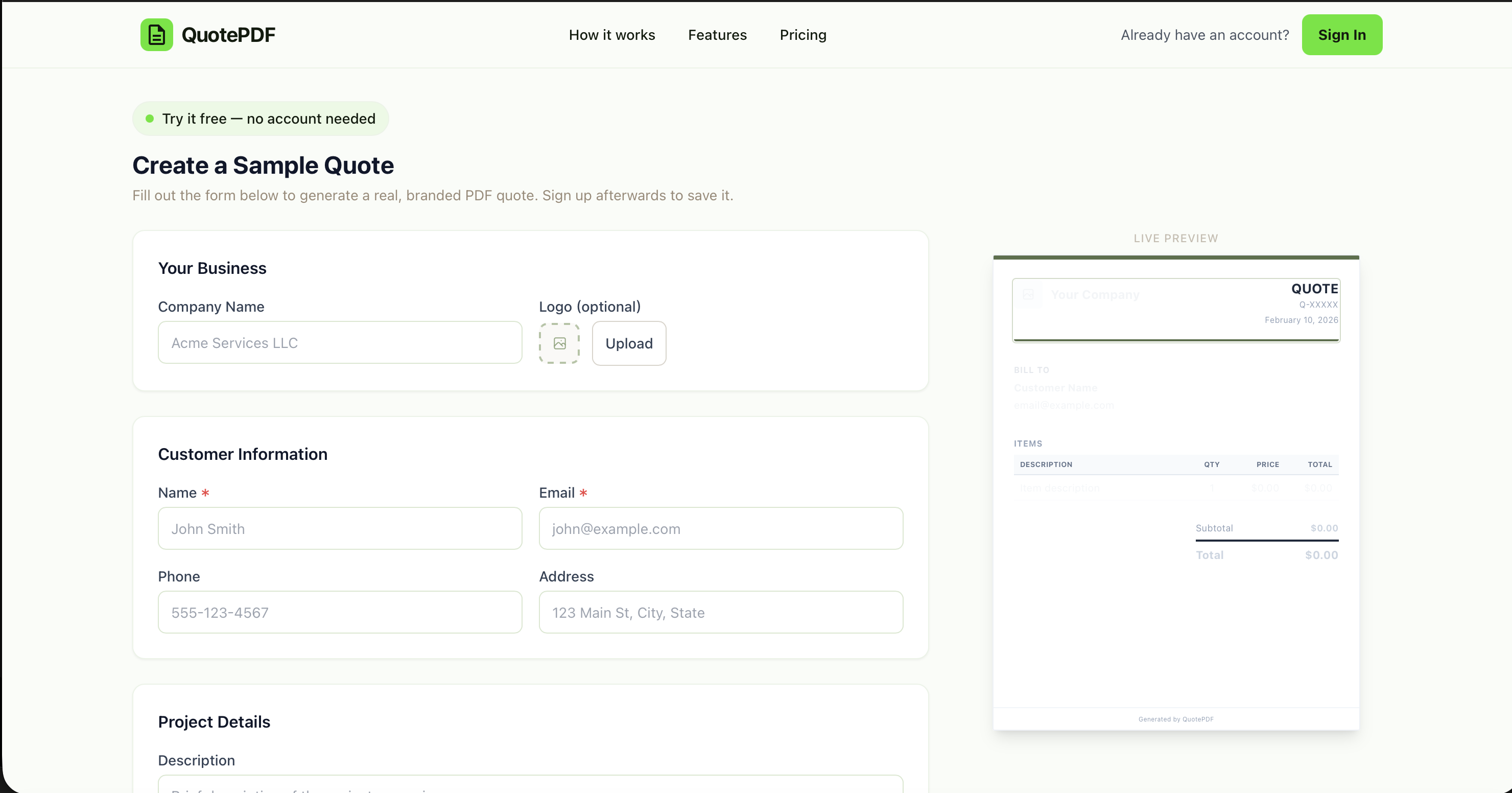Image resolution: width=1512 pixels, height=793 pixels.
Task: Open the Pricing page
Action: (802, 35)
